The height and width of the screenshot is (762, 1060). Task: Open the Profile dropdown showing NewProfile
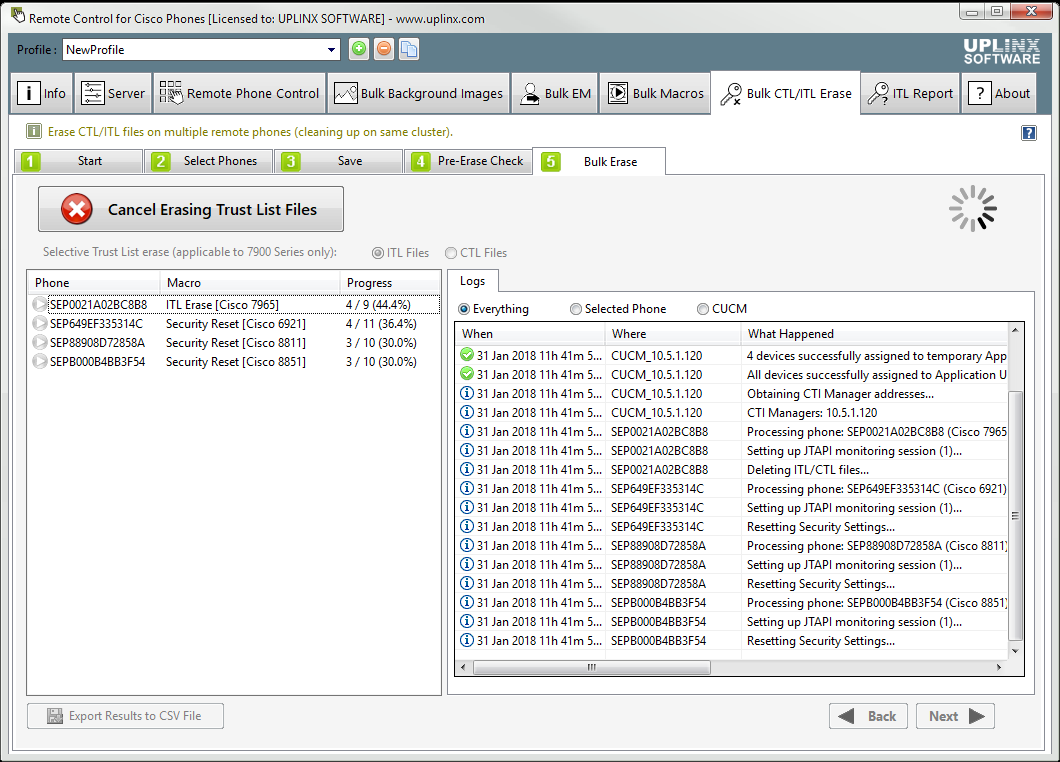click(201, 49)
